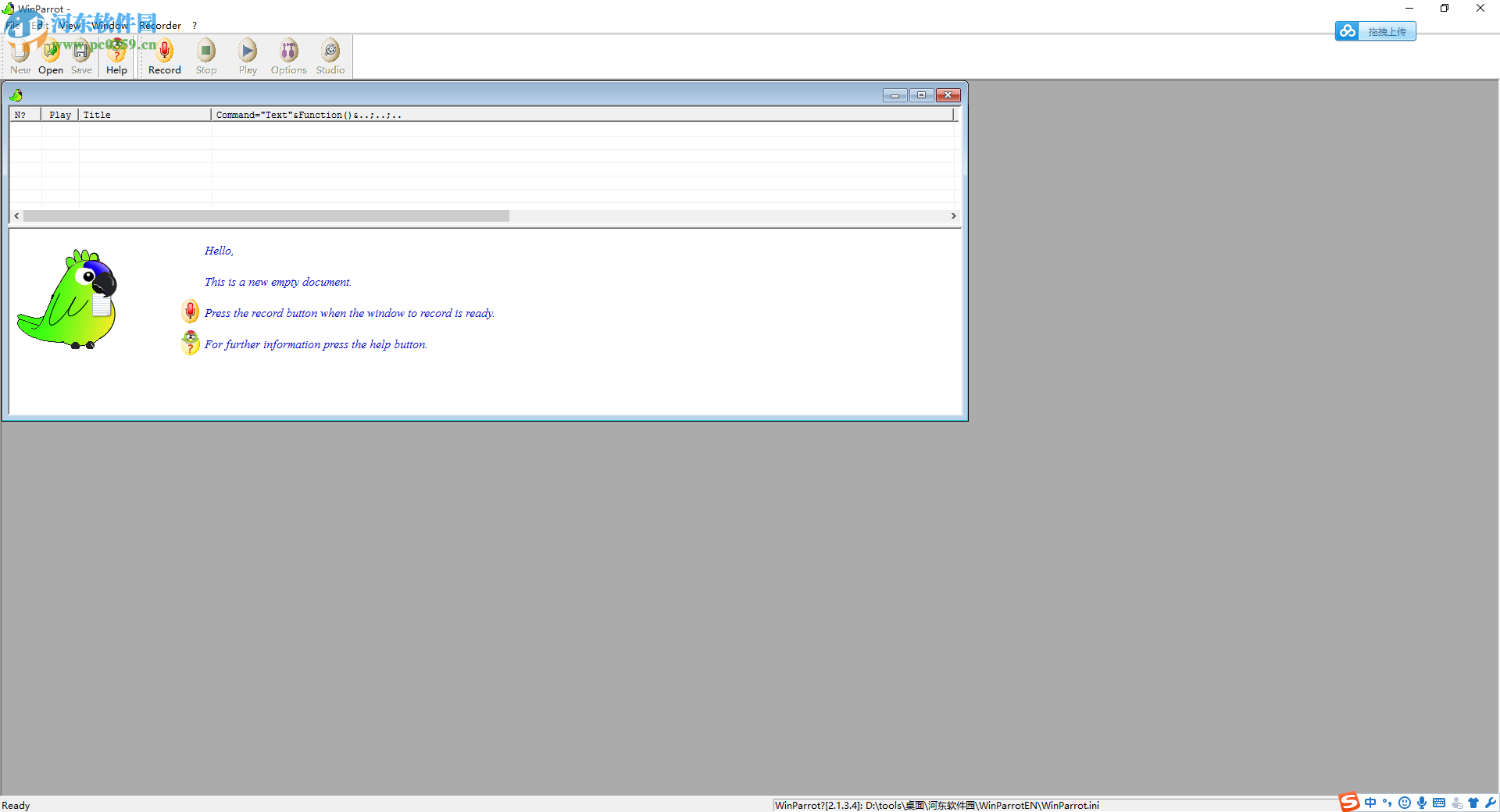The image size is (1500, 812).
Task: Click the IME voice input microphone icon
Action: (x=1422, y=803)
